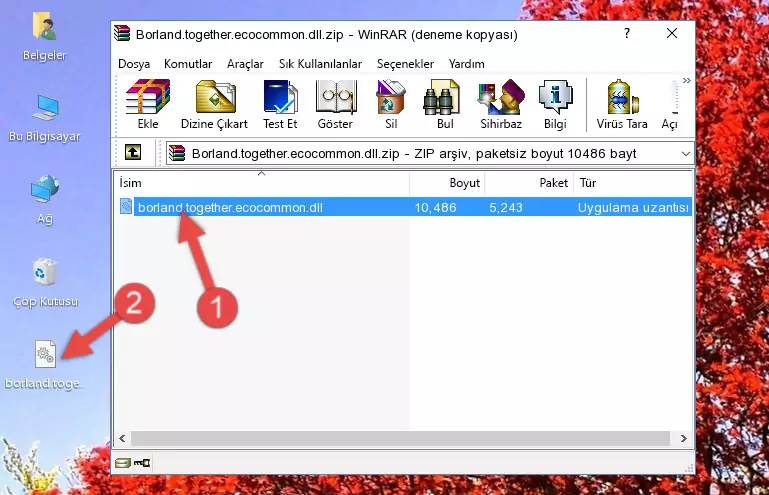Sort by the İsim column header

click(262, 183)
